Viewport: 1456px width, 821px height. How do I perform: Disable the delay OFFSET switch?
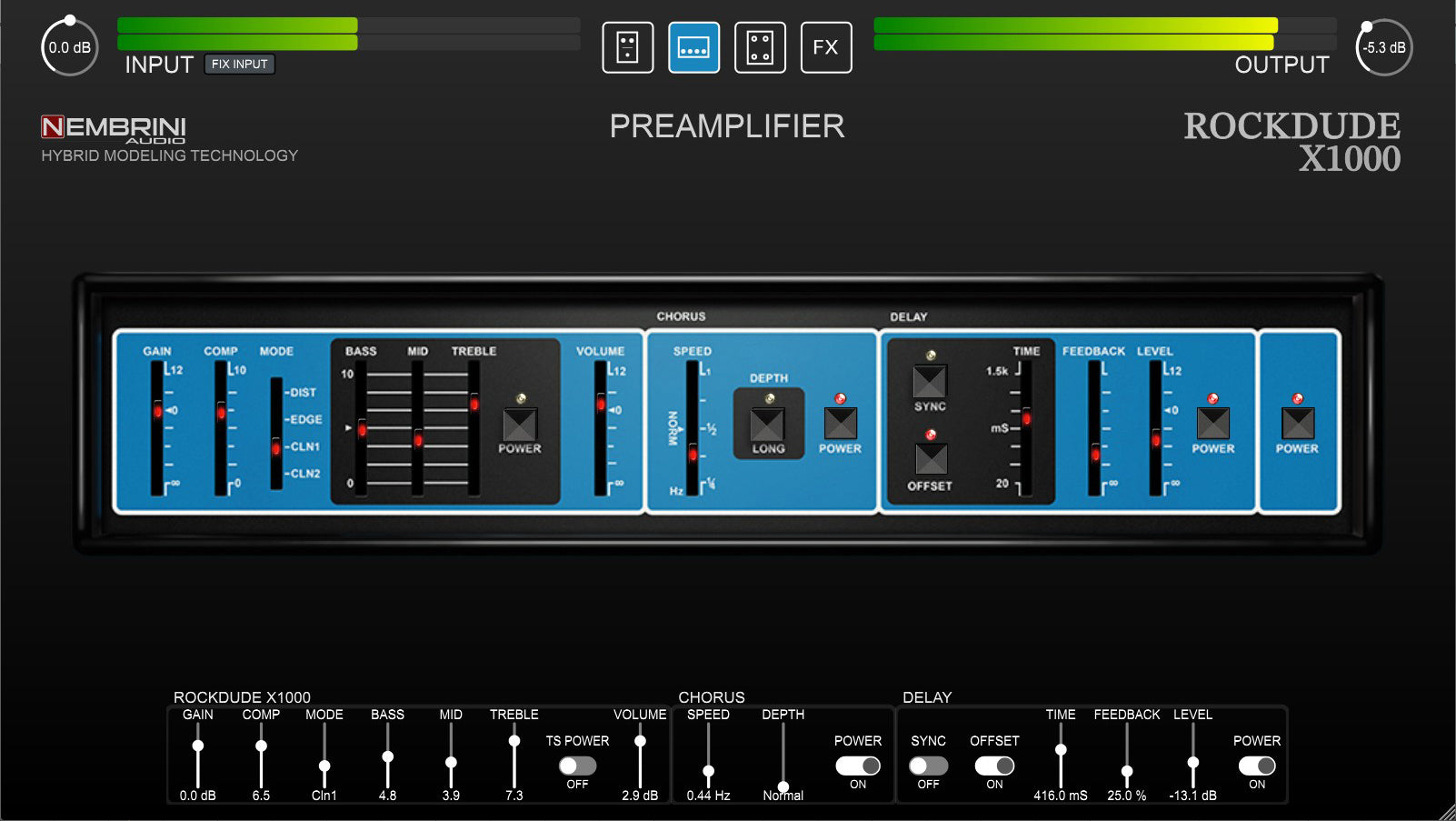994,766
